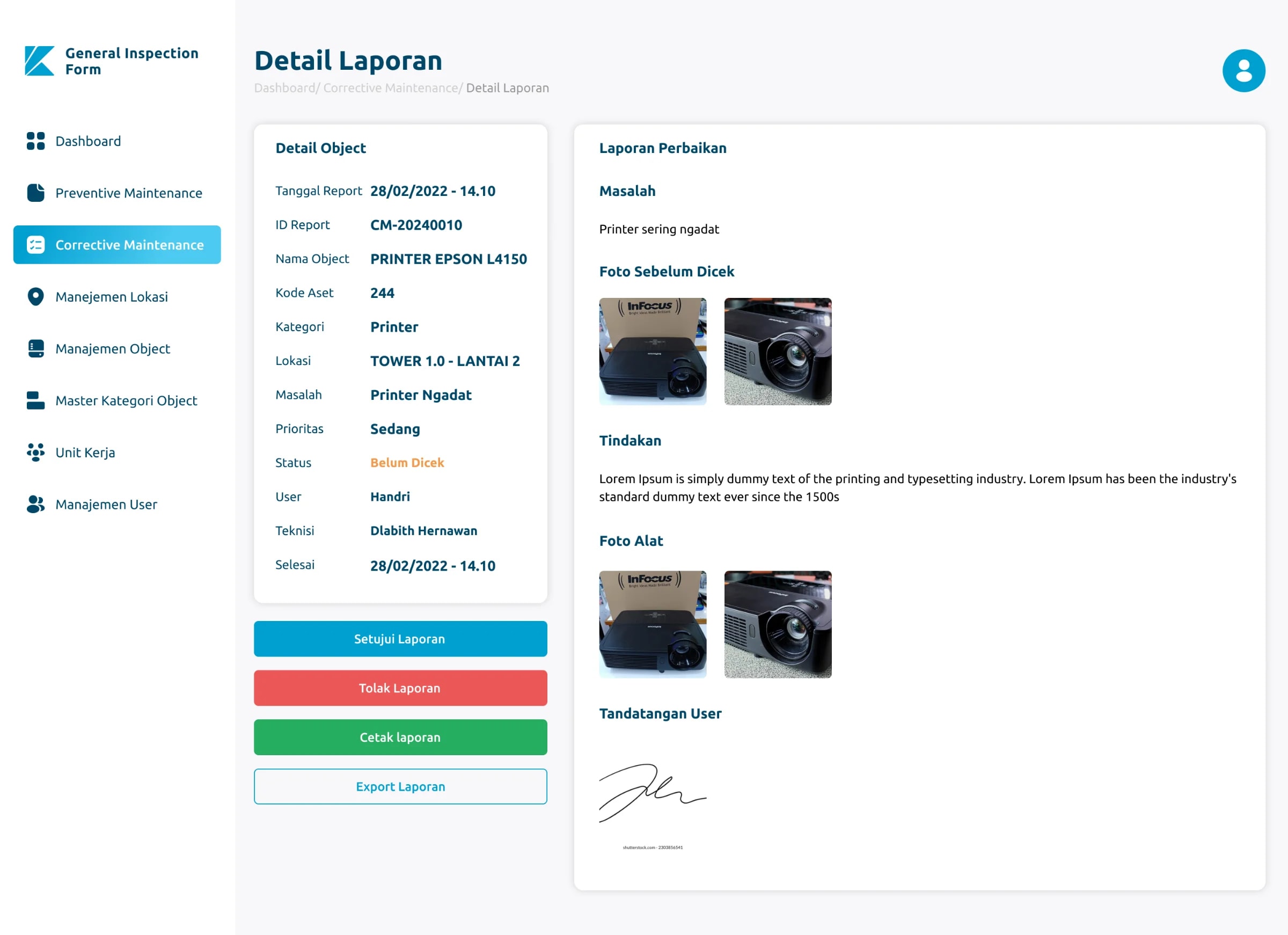Click the Export Laporan button

pyautogui.click(x=400, y=787)
